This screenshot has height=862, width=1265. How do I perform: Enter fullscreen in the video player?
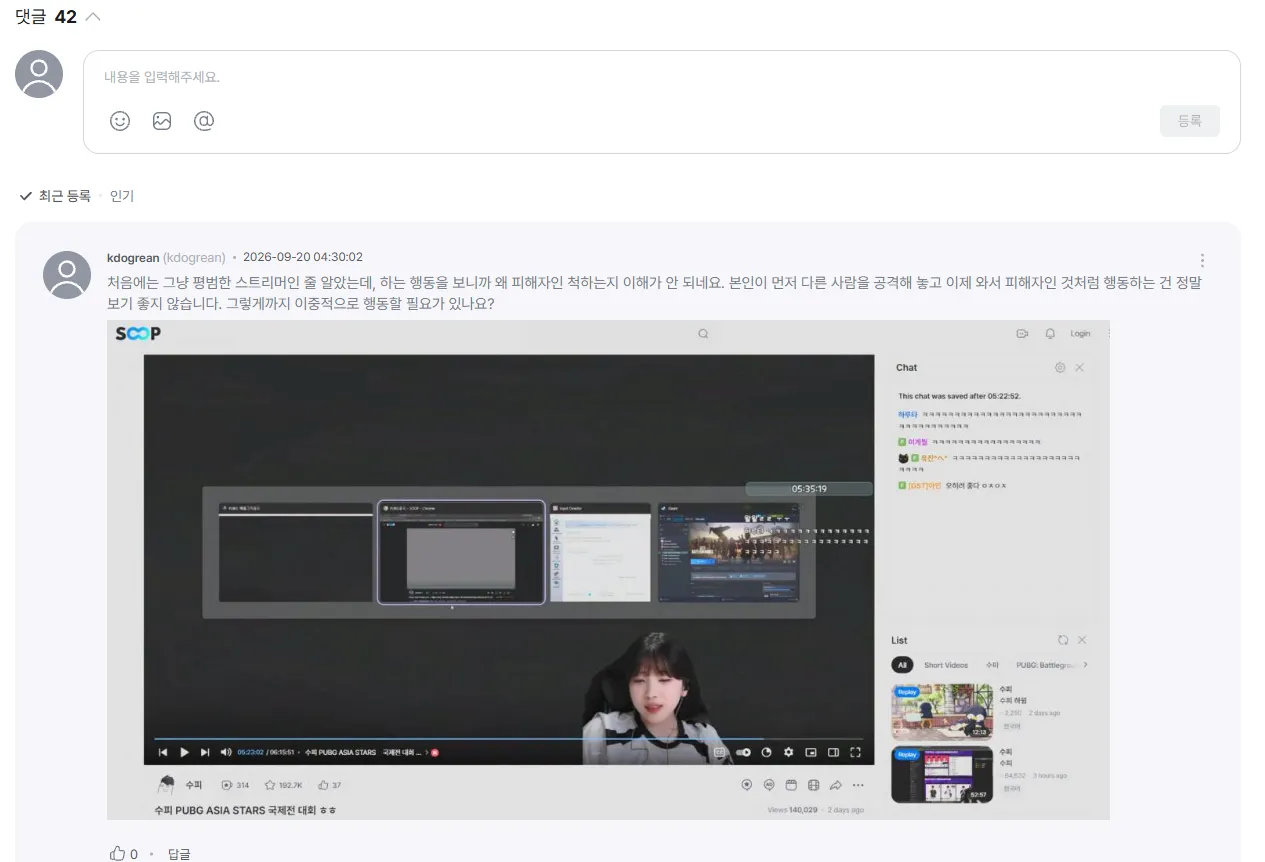pyautogui.click(x=855, y=752)
